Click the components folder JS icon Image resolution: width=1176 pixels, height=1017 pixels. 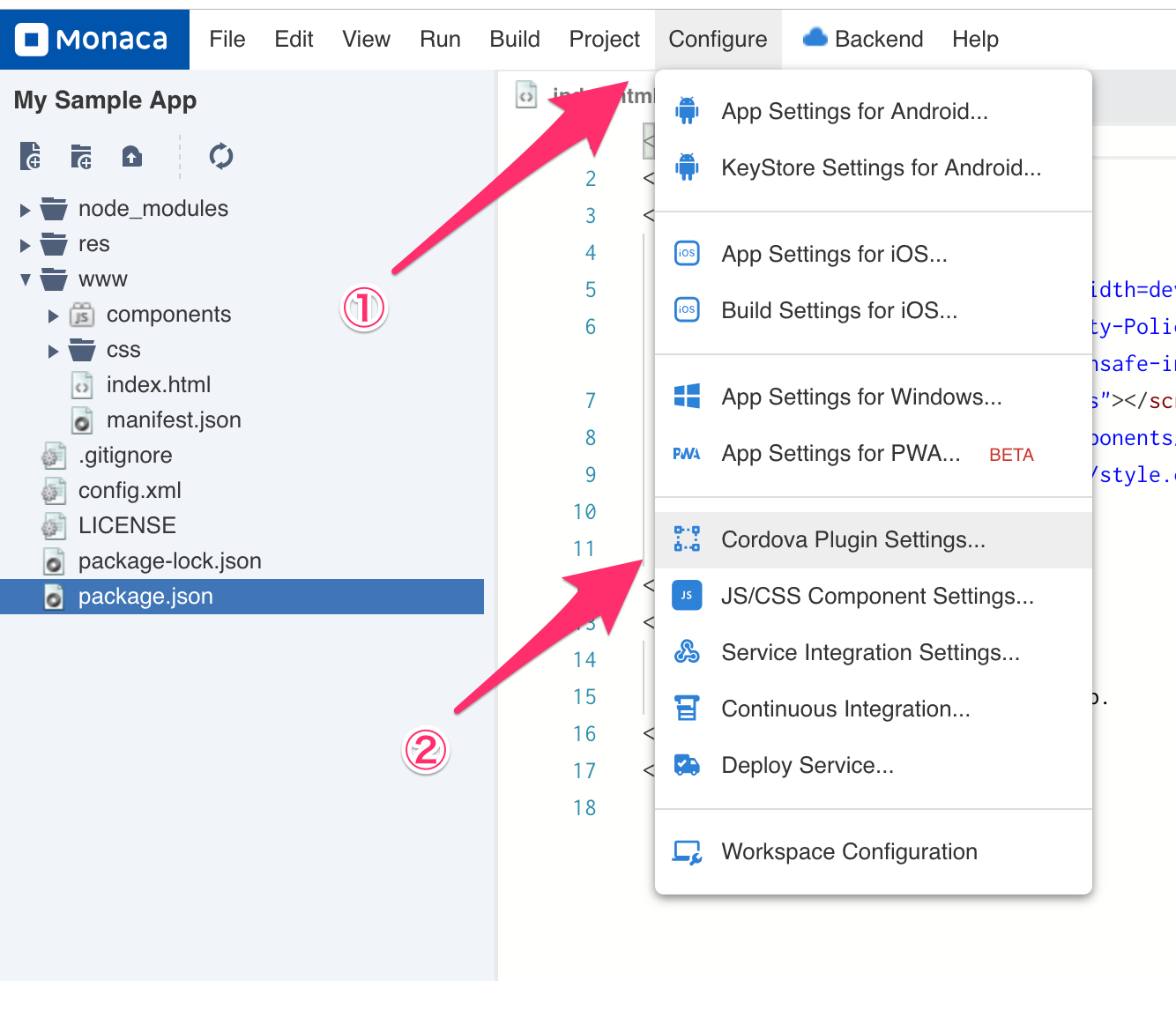82,315
